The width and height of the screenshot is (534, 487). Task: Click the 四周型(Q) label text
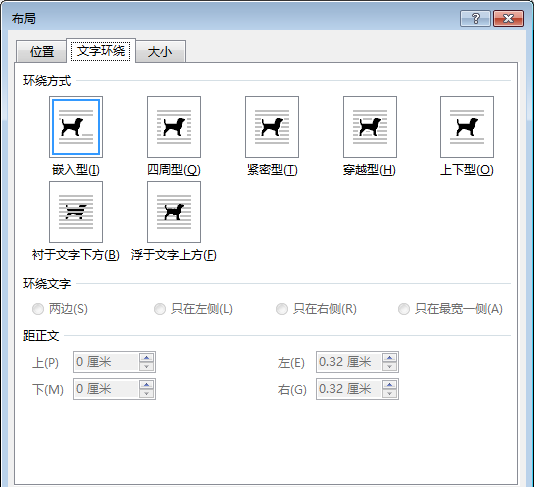click(x=174, y=170)
